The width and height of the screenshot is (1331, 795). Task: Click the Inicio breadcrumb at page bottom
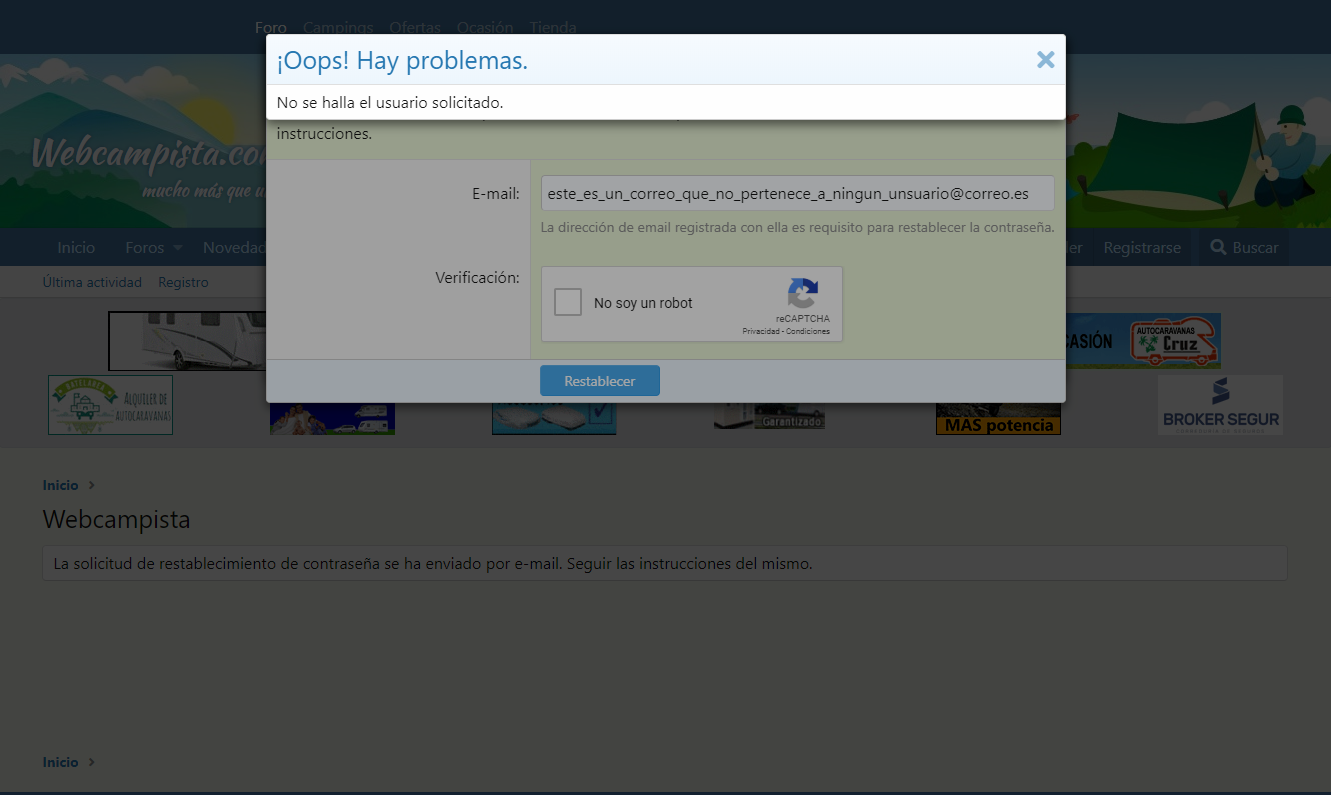coord(60,762)
